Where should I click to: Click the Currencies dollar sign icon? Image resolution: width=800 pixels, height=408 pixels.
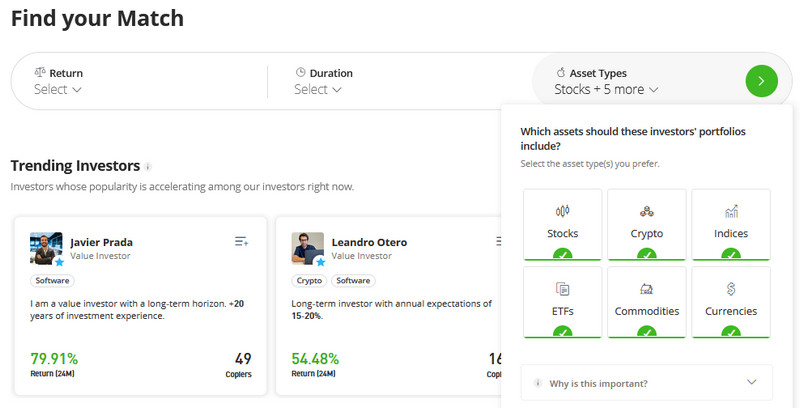coord(731,289)
